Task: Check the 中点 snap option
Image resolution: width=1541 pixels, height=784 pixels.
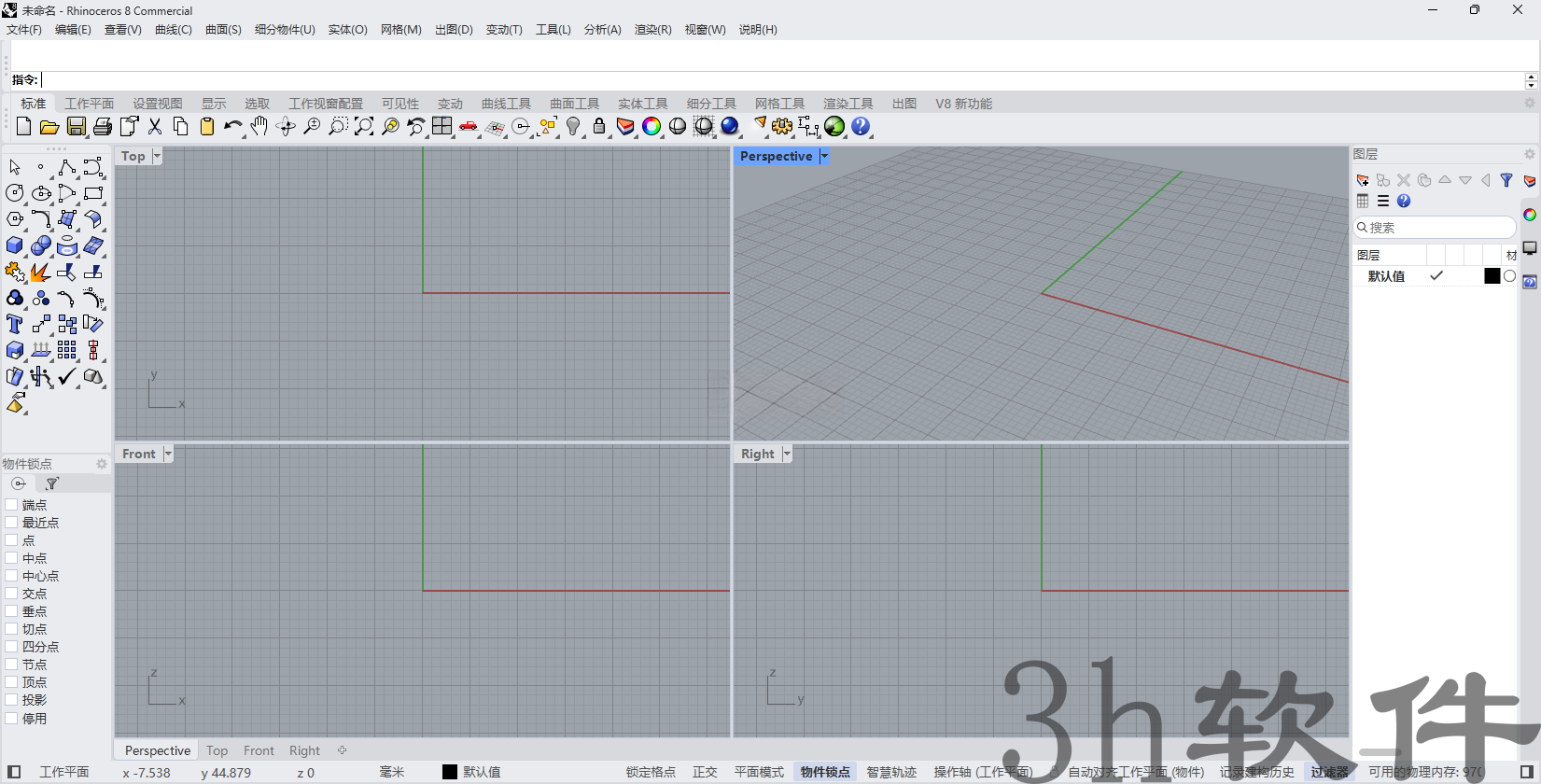Action: (x=12, y=558)
